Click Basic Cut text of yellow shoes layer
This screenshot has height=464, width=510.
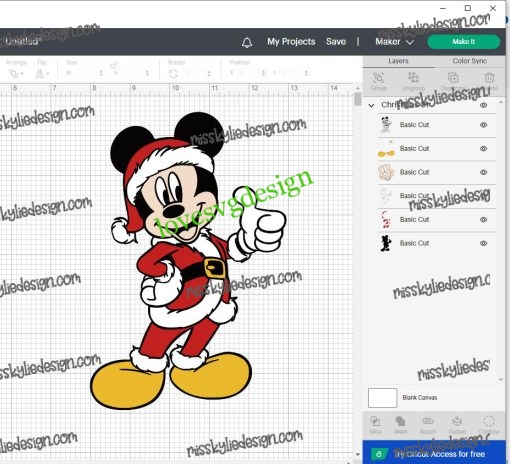coord(414,149)
